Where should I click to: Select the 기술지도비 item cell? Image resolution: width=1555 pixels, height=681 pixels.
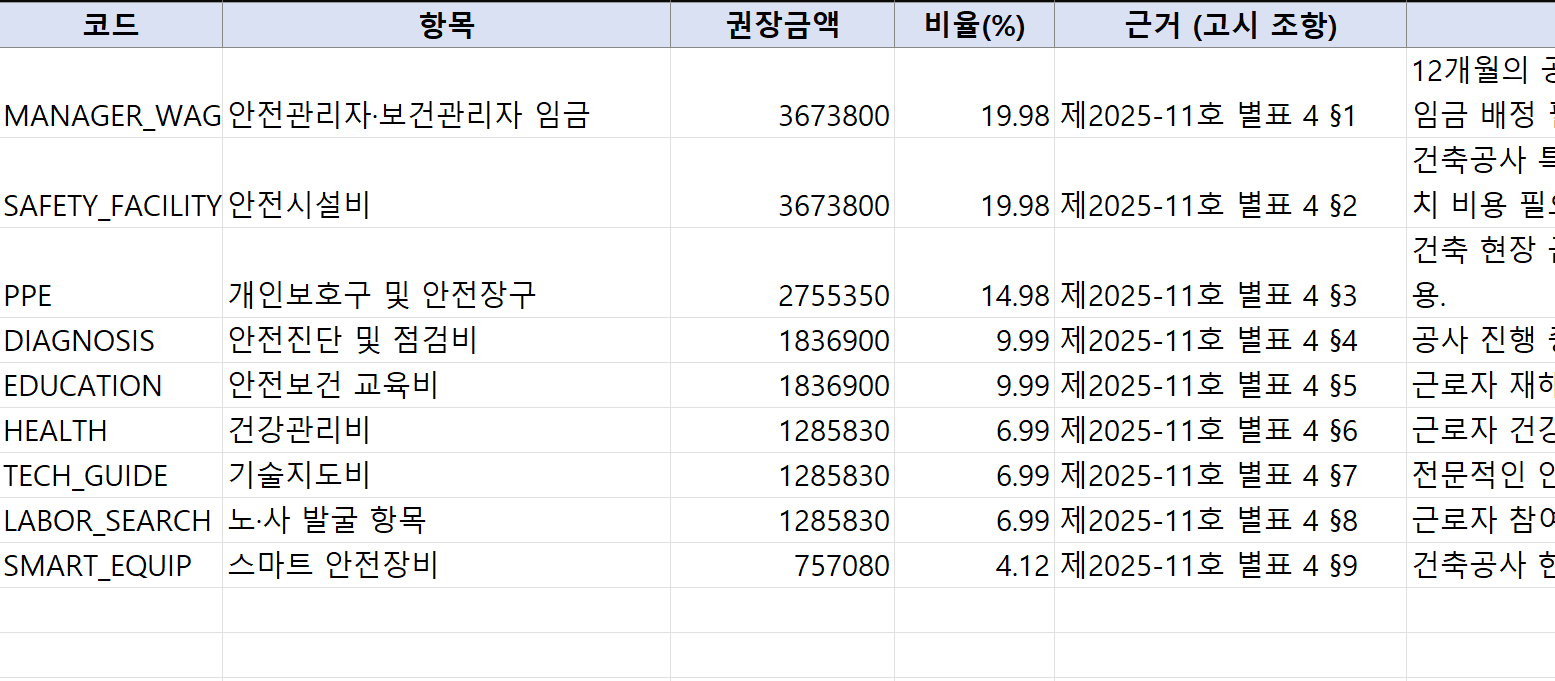[446, 475]
